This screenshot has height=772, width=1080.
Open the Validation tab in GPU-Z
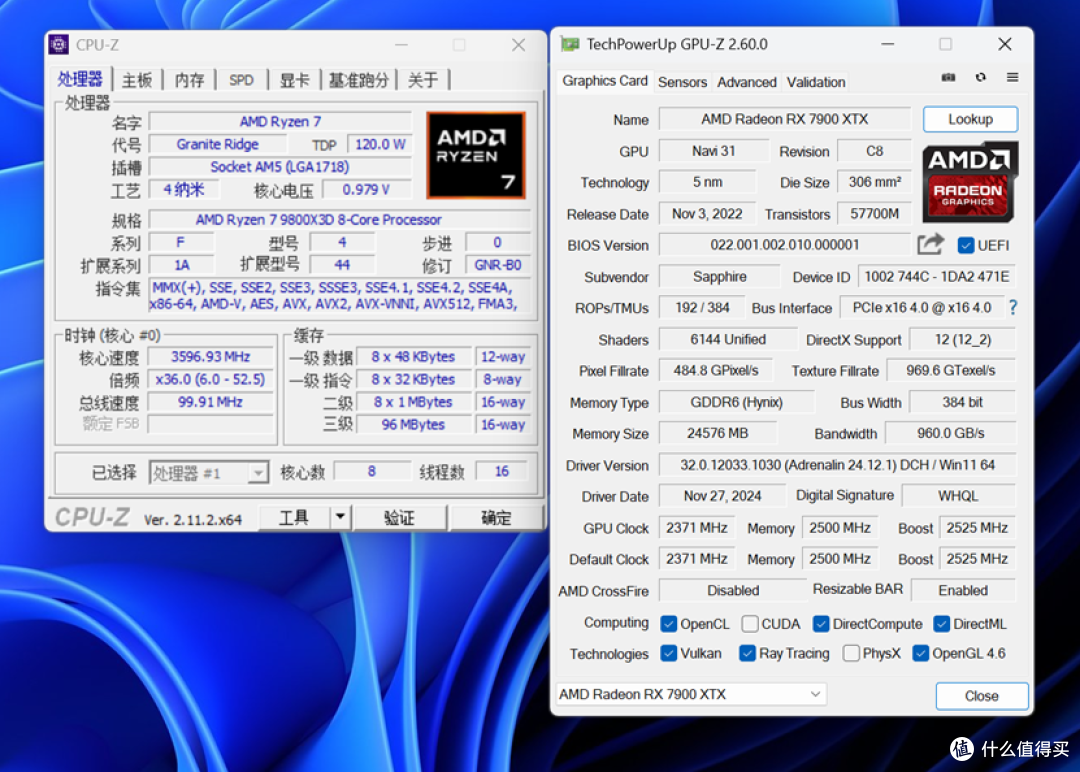tap(816, 82)
